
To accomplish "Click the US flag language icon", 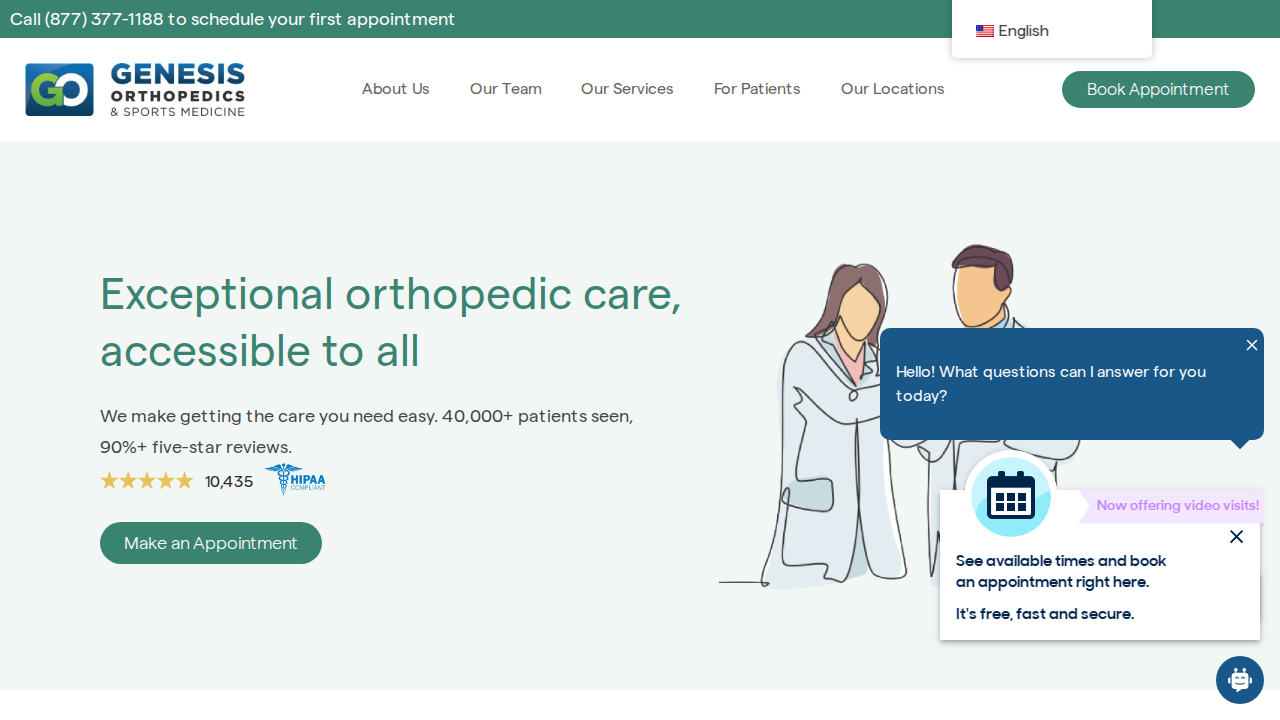I will click(x=985, y=31).
